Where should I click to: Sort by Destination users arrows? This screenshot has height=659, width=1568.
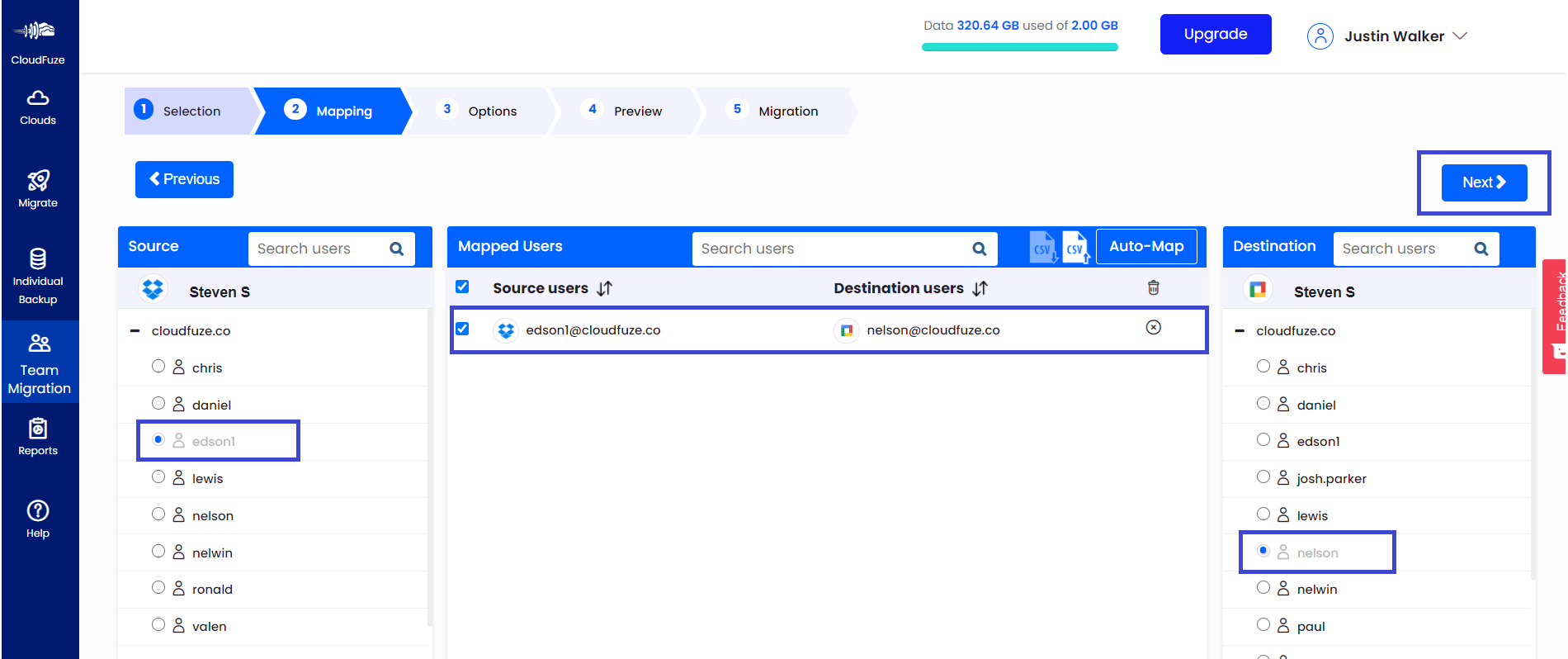pyautogui.click(x=980, y=288)
